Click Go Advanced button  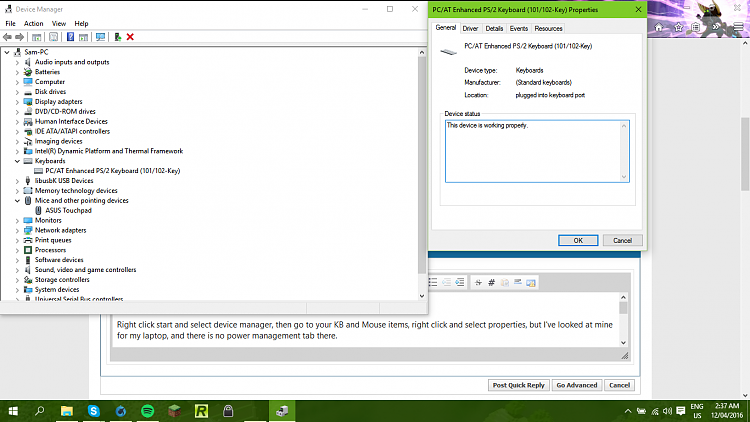(577, 385)
